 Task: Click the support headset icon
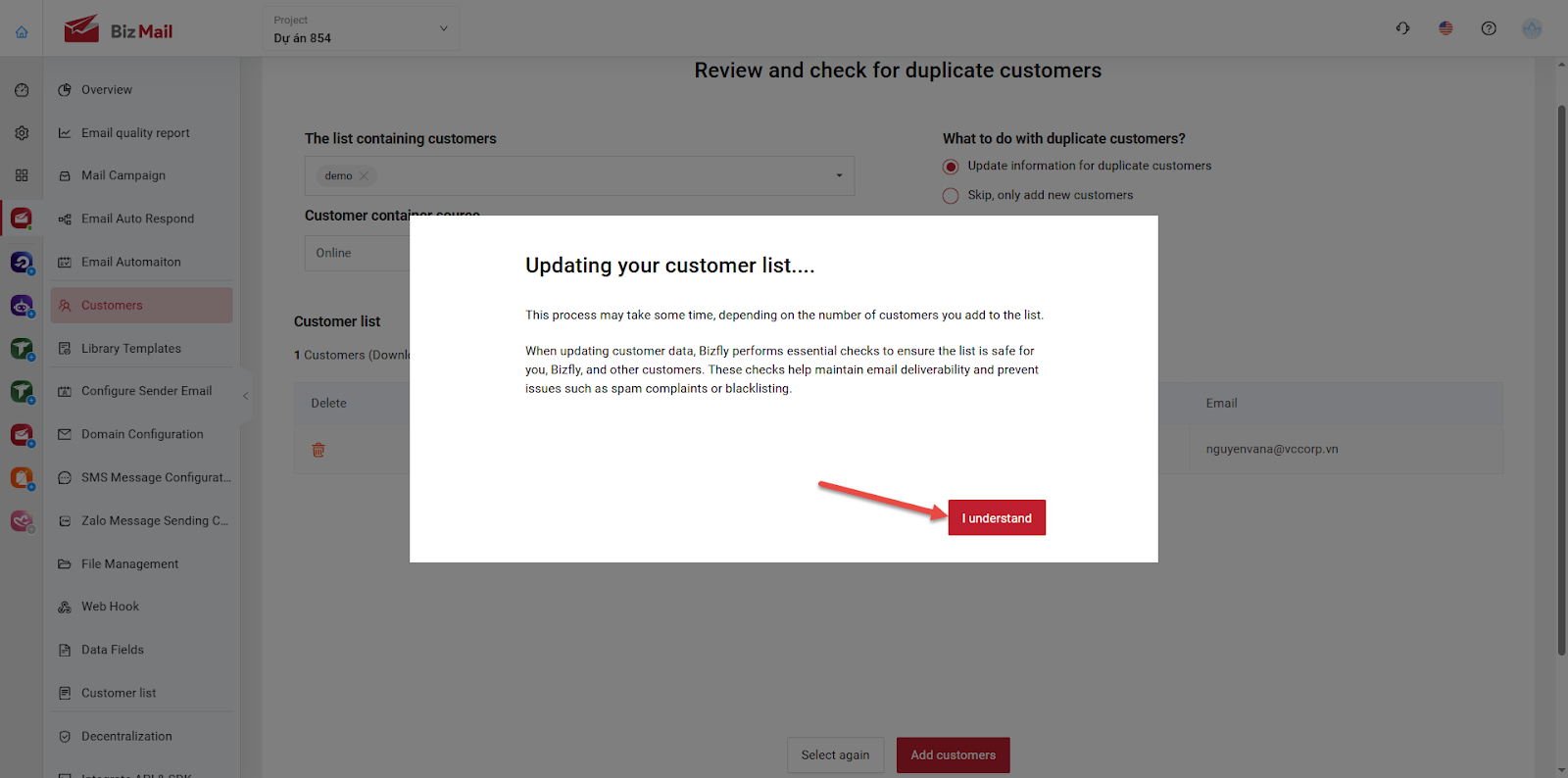[x=1402, y=28]
